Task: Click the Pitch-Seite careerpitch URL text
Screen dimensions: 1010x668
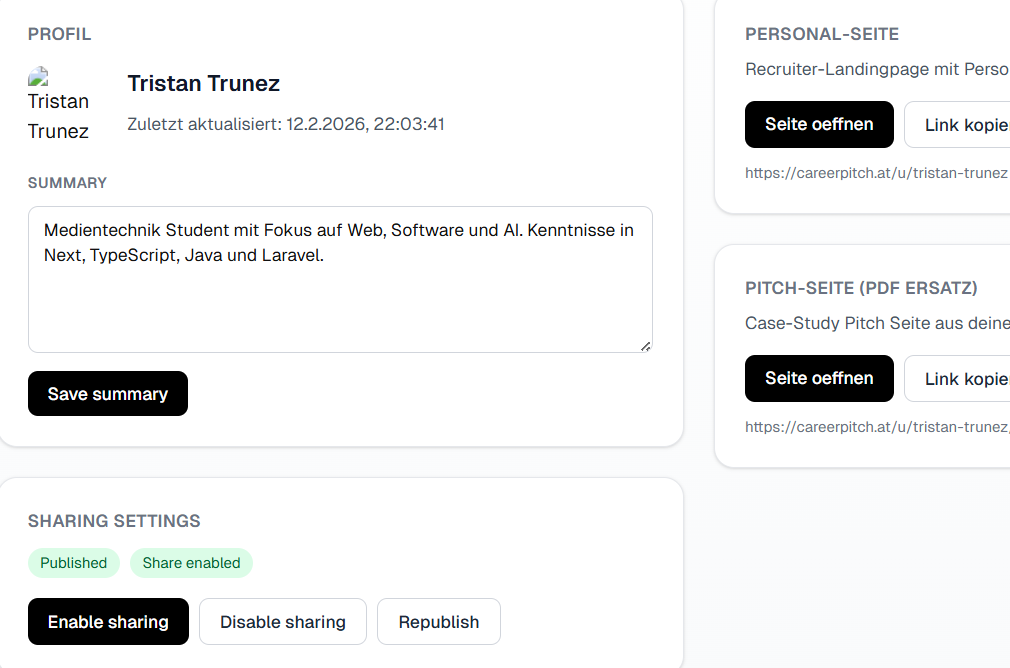Action: point(876,427)
